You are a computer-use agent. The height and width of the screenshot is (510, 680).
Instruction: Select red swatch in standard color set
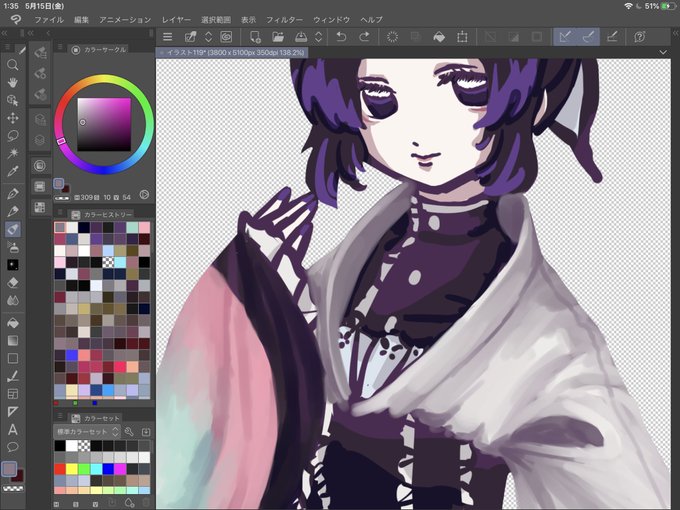click(x=60, y=469)
